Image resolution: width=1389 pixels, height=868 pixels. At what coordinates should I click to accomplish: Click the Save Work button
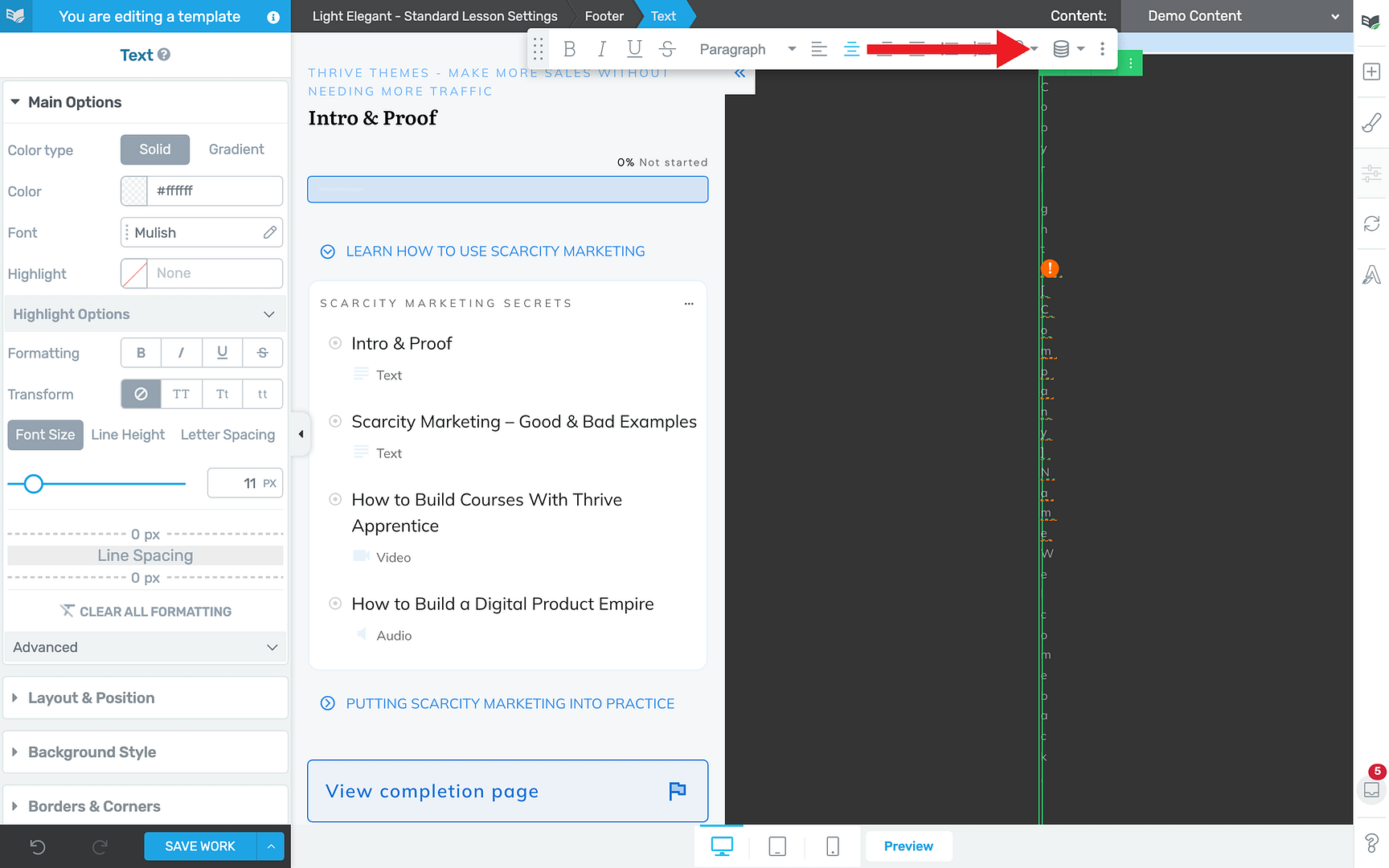pyautogui.click(x=199, y=846)
